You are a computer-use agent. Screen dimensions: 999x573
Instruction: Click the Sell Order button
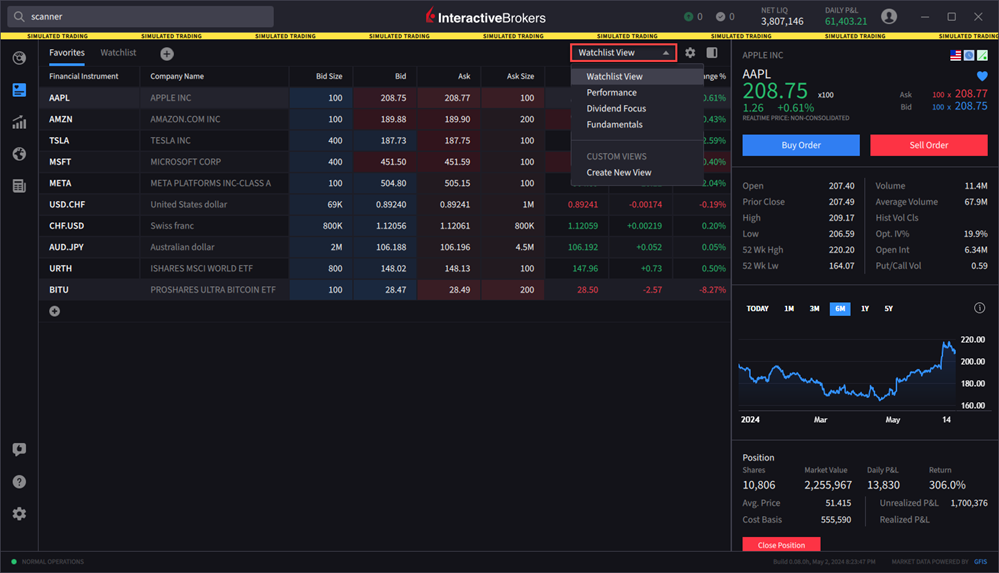click(929, 145)
